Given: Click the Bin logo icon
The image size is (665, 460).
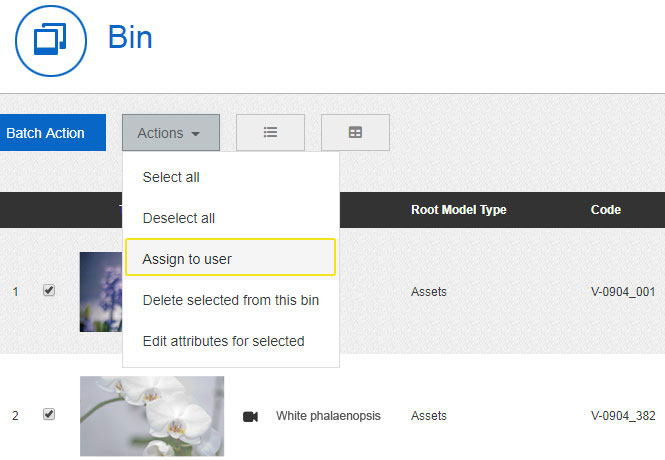Looking at the screenshot, I should (49, 40).
